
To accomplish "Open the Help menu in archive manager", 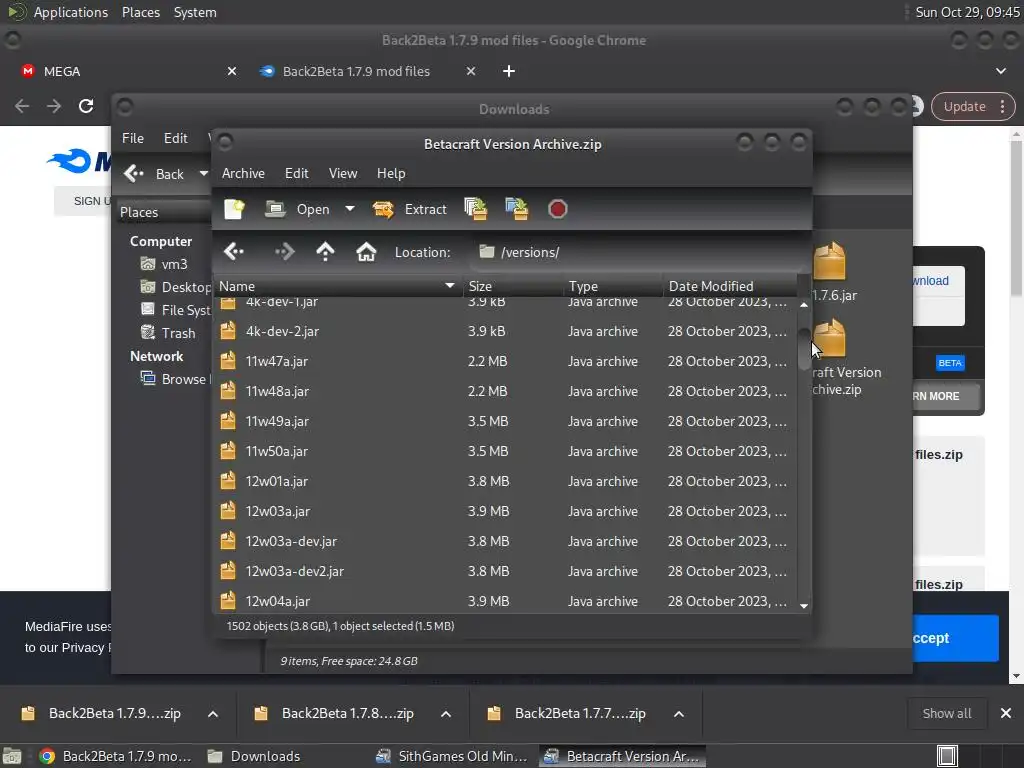I will pyautogui.click(x=391, y=173).
